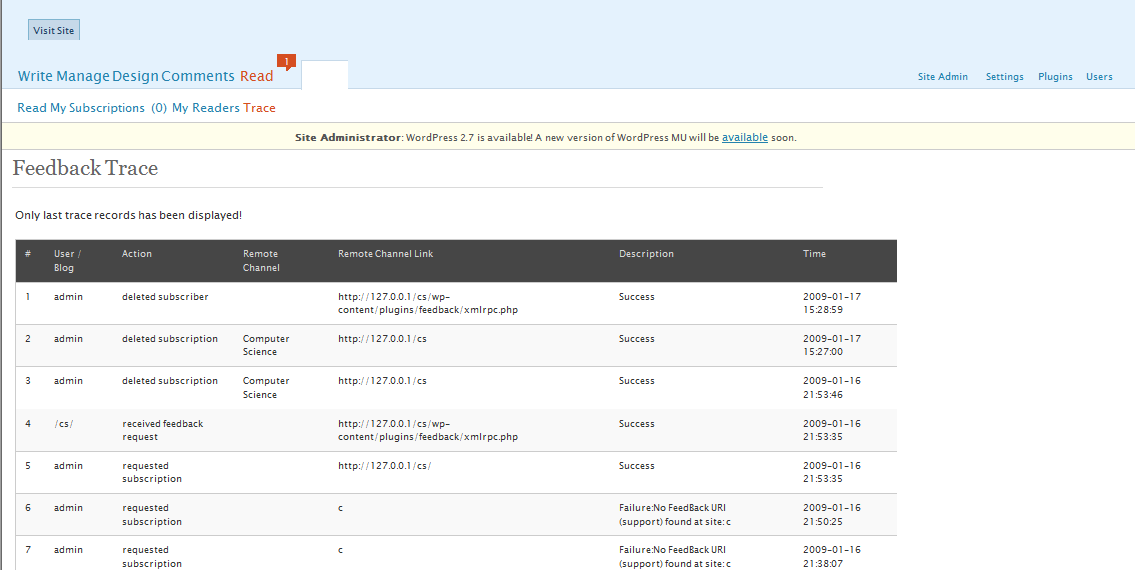Image resolution: width=1137 pixels, height=570 pixels.
Task: Click time 2009-01-16 21:53:46
Action: (832, 388)
